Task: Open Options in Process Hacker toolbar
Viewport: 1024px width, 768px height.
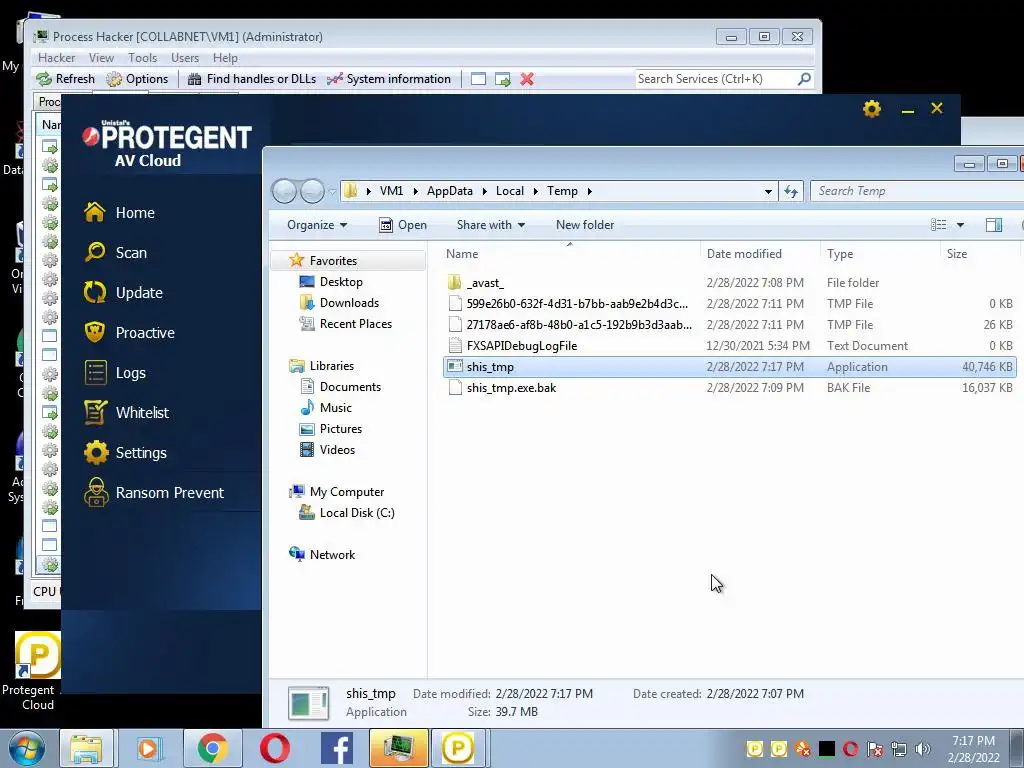Action: (x=137, y=79)
